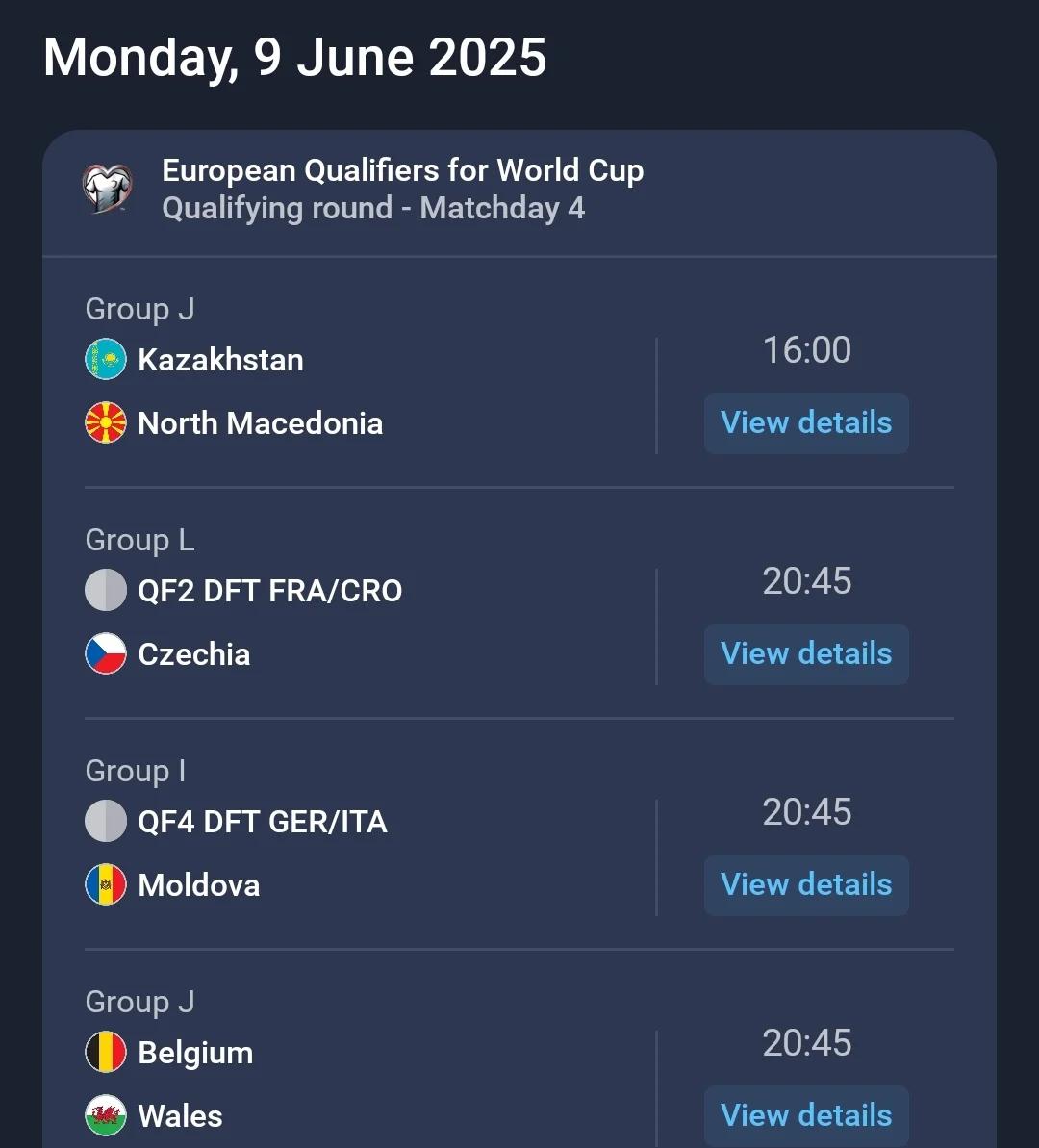Select the Belgium team name
Viewport: 1039px width, 1148px height.
pyautogui.click(x=195, y=1053)
